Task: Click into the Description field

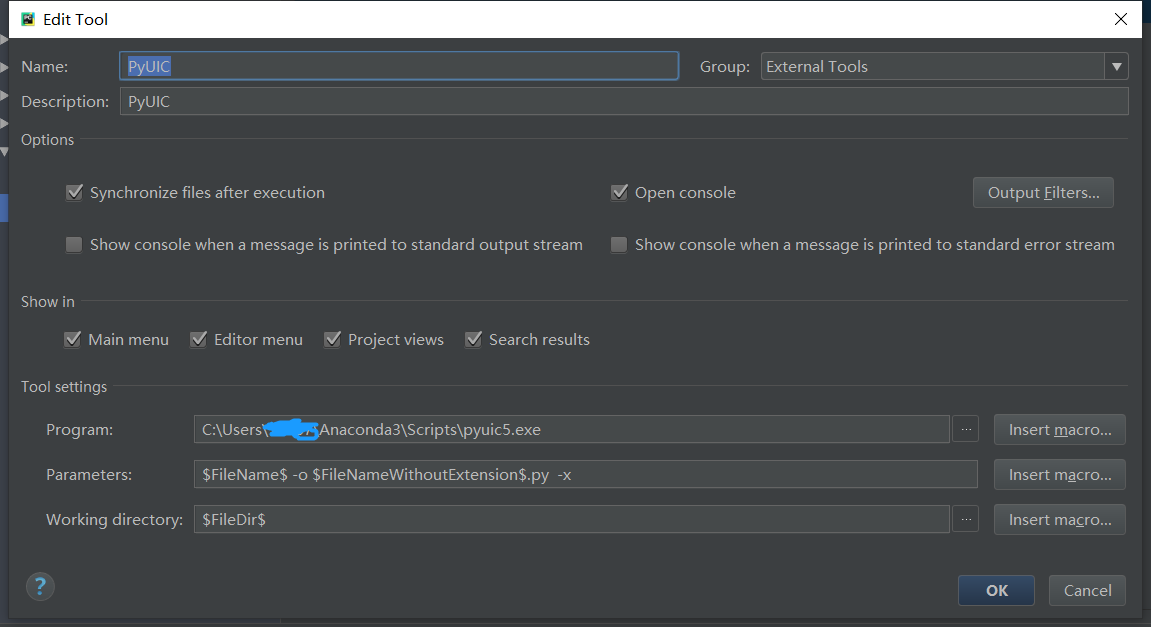Action: [624, 101]
